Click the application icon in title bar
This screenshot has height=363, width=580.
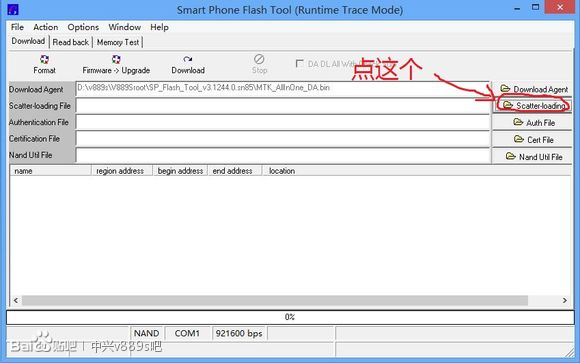tap(13, 9)
